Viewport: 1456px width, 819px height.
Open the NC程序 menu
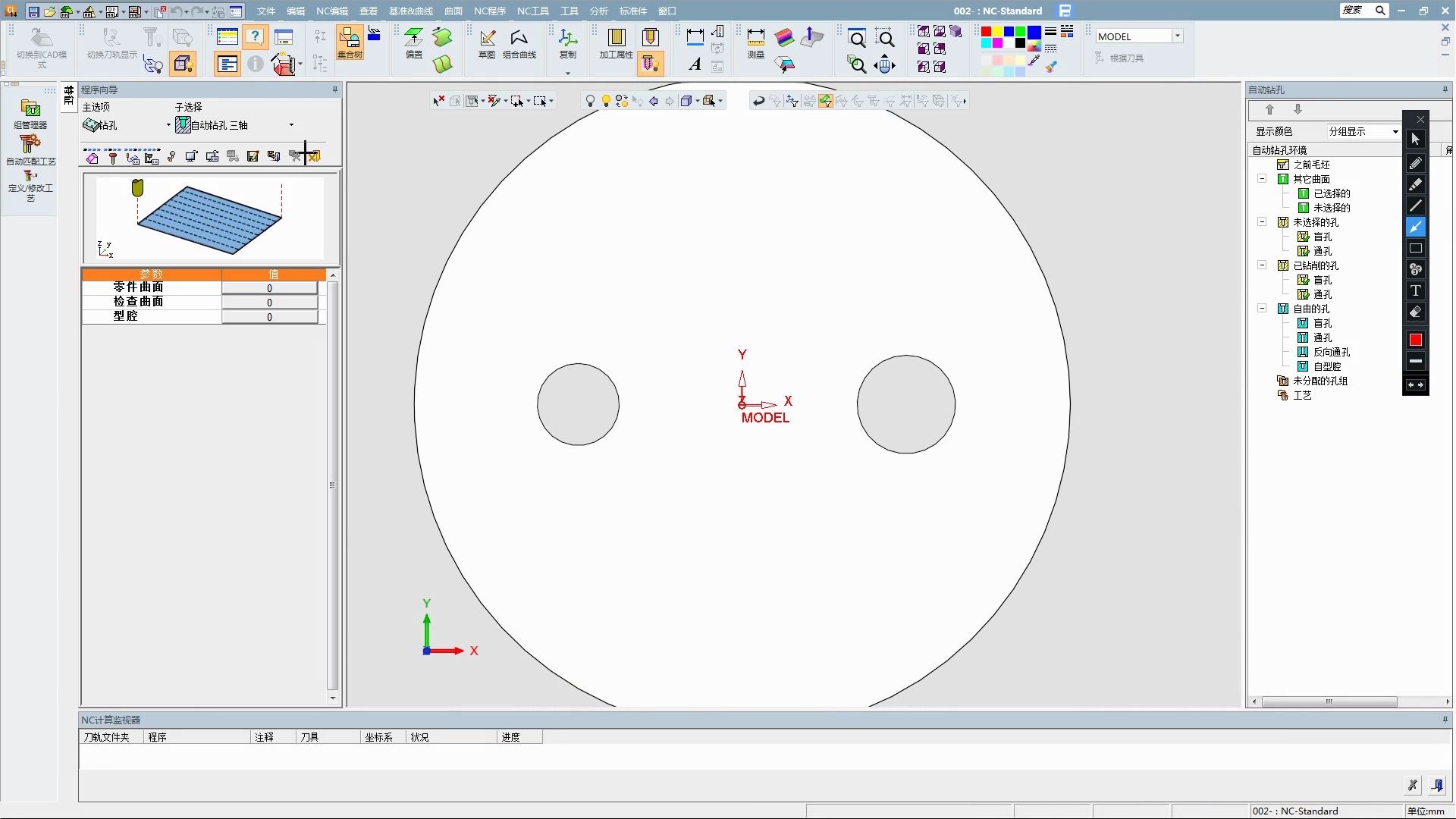pos(489,11)
